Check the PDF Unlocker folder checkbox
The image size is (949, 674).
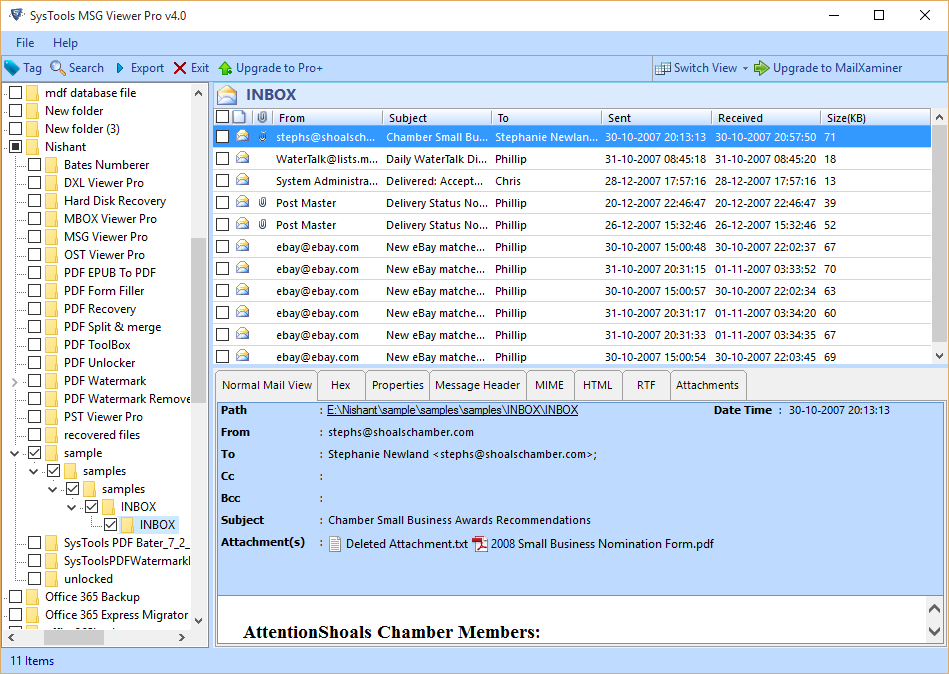point(35,363)
